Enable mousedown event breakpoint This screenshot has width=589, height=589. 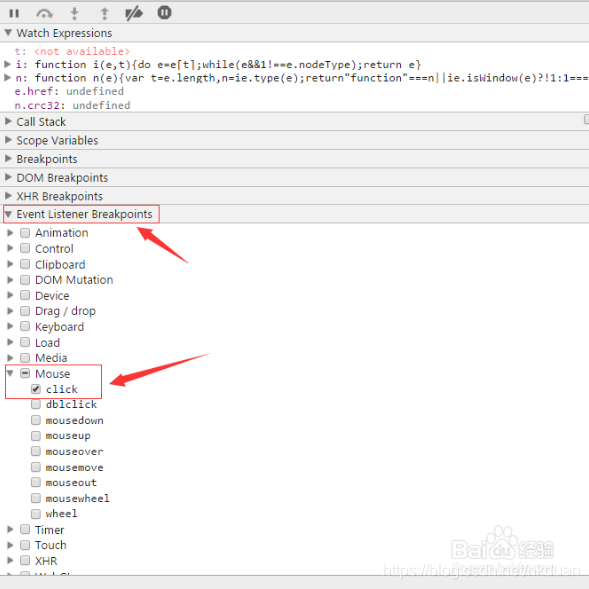(x=36, y=420)
